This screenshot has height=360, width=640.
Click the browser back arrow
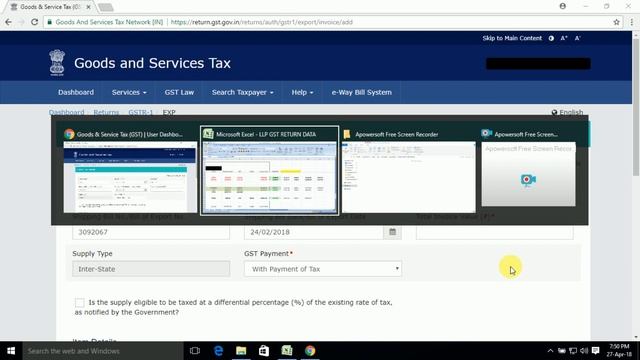pos(8,22)
